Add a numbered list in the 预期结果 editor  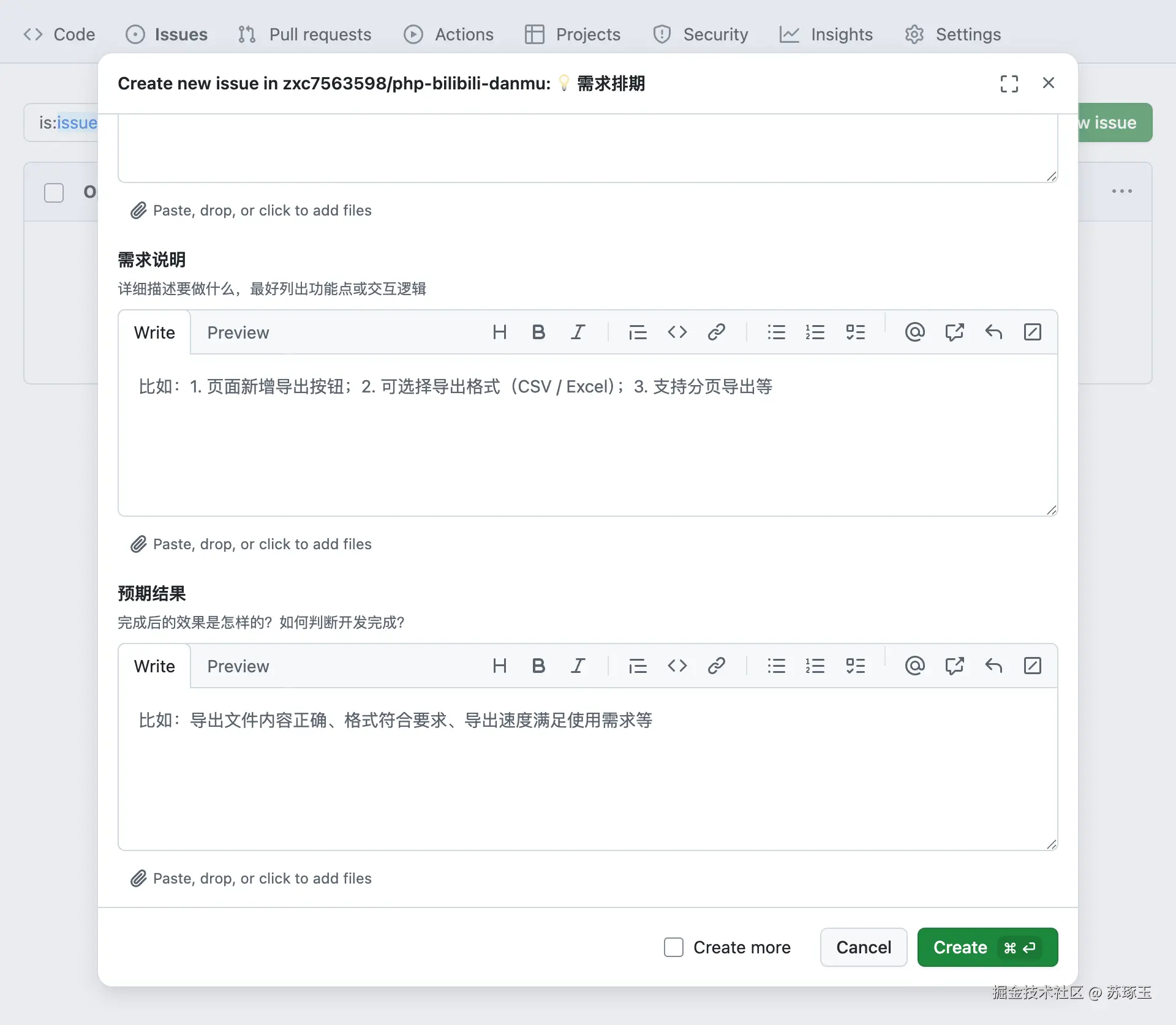coord(815,666)
